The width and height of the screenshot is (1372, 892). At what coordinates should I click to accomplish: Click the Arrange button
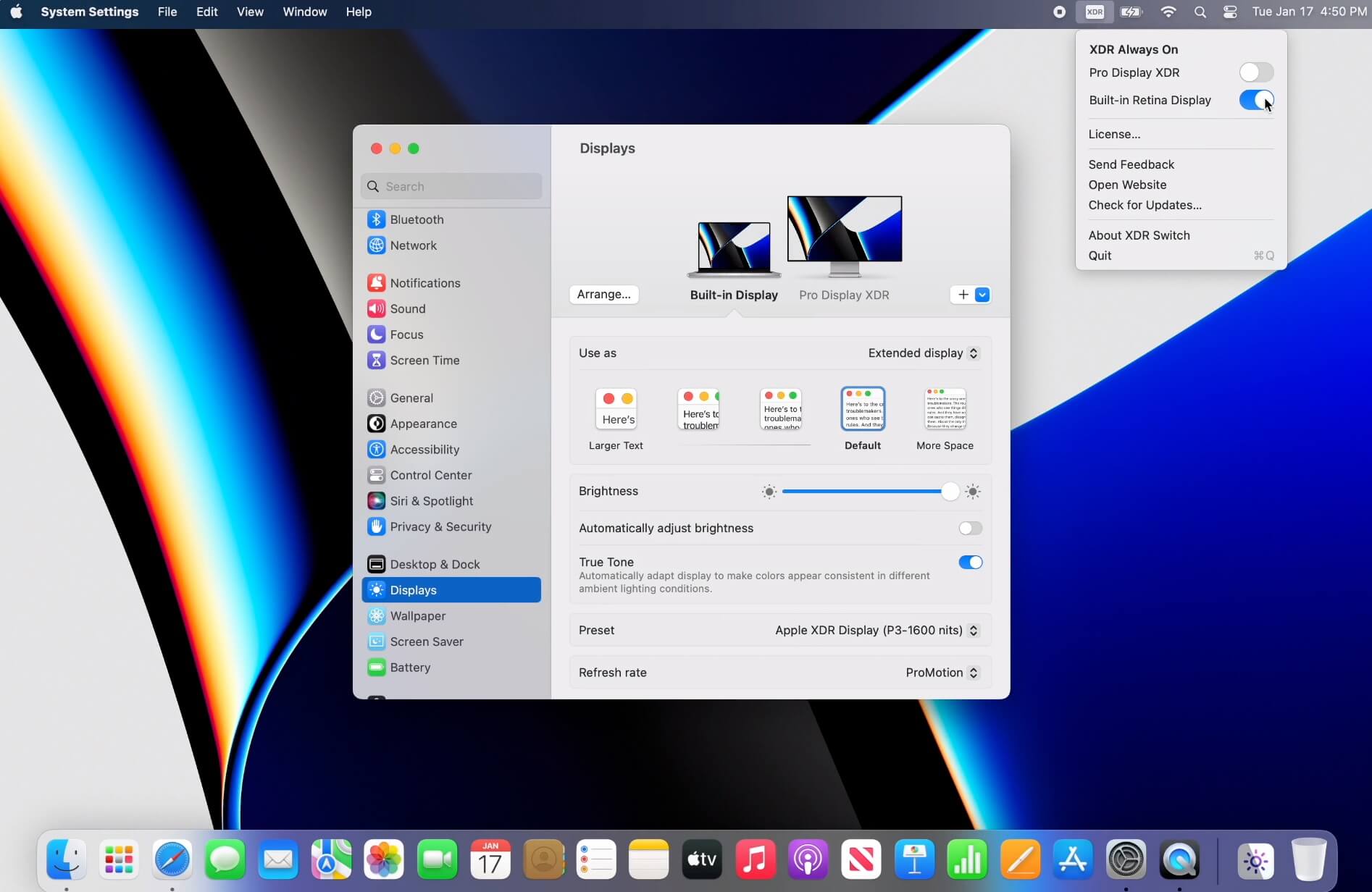pyautogui.click(x=603, y=294)
